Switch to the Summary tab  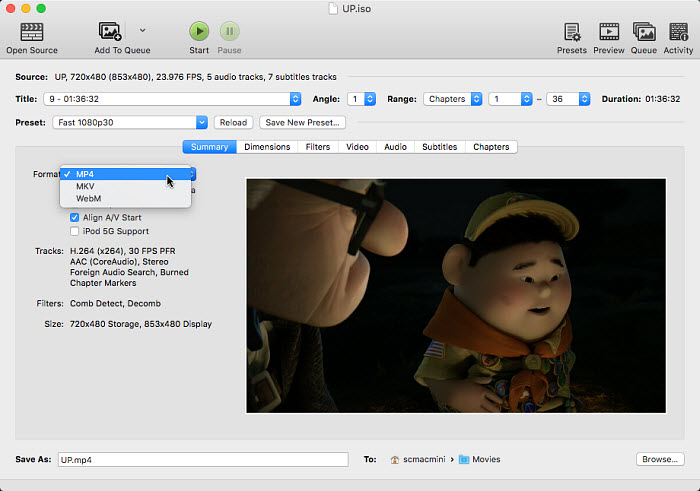click(x=209, y=147)
